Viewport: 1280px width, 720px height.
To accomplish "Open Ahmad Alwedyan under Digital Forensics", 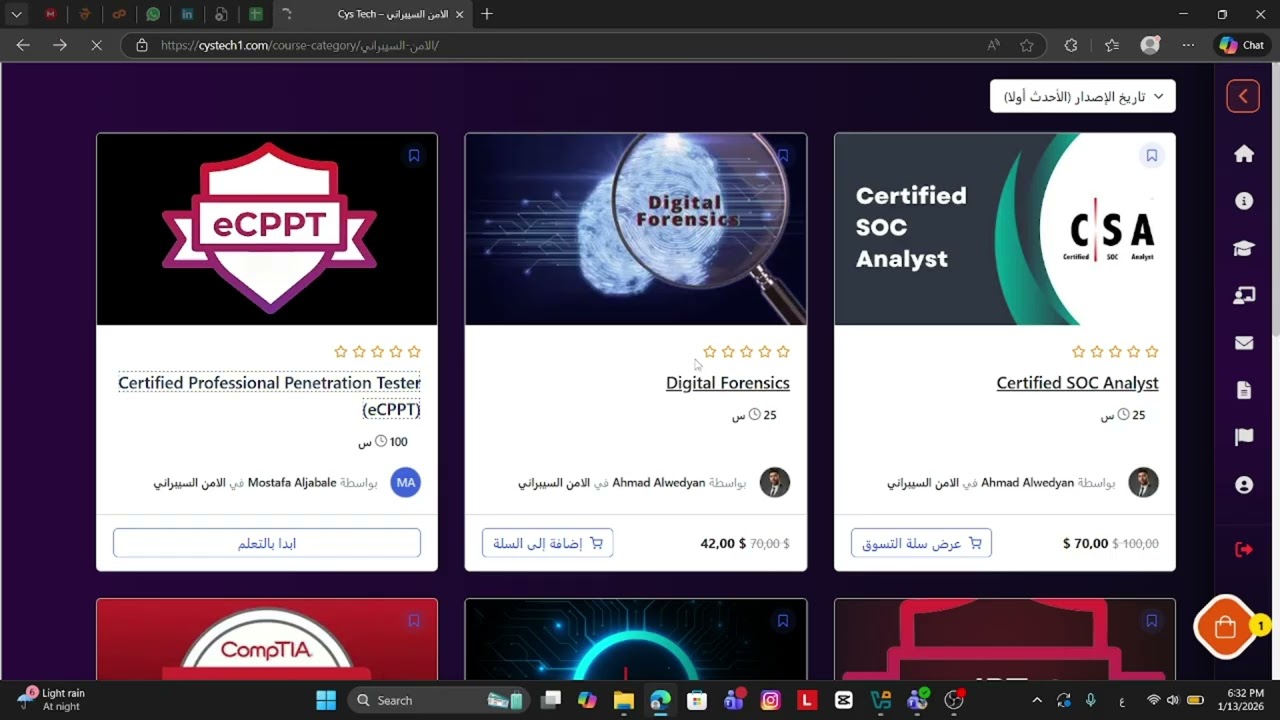I will click(659, 483).
